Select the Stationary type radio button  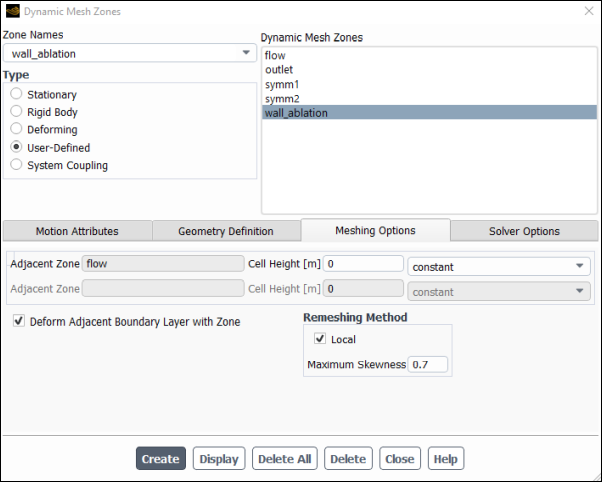click(x=16, y=93)
